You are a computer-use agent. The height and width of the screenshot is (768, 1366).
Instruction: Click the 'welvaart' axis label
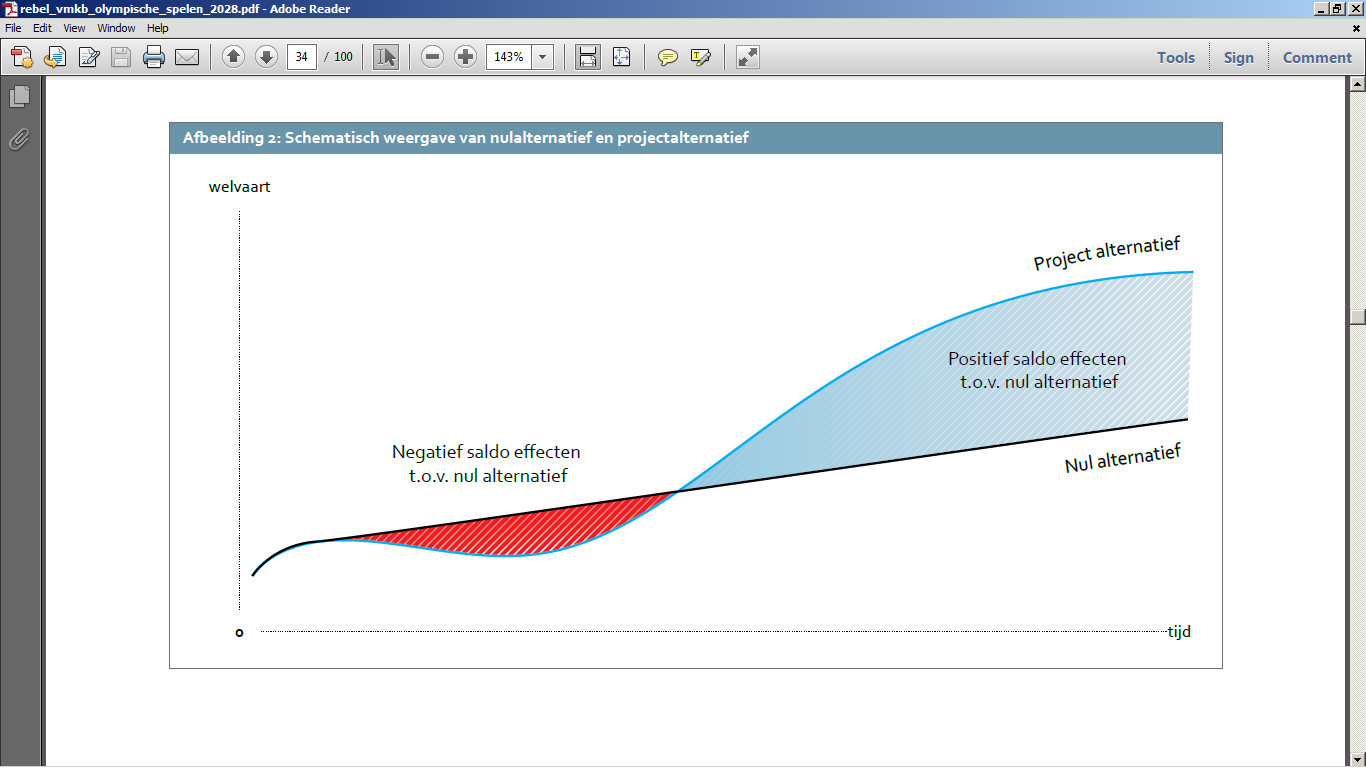[x=239, y=186]
